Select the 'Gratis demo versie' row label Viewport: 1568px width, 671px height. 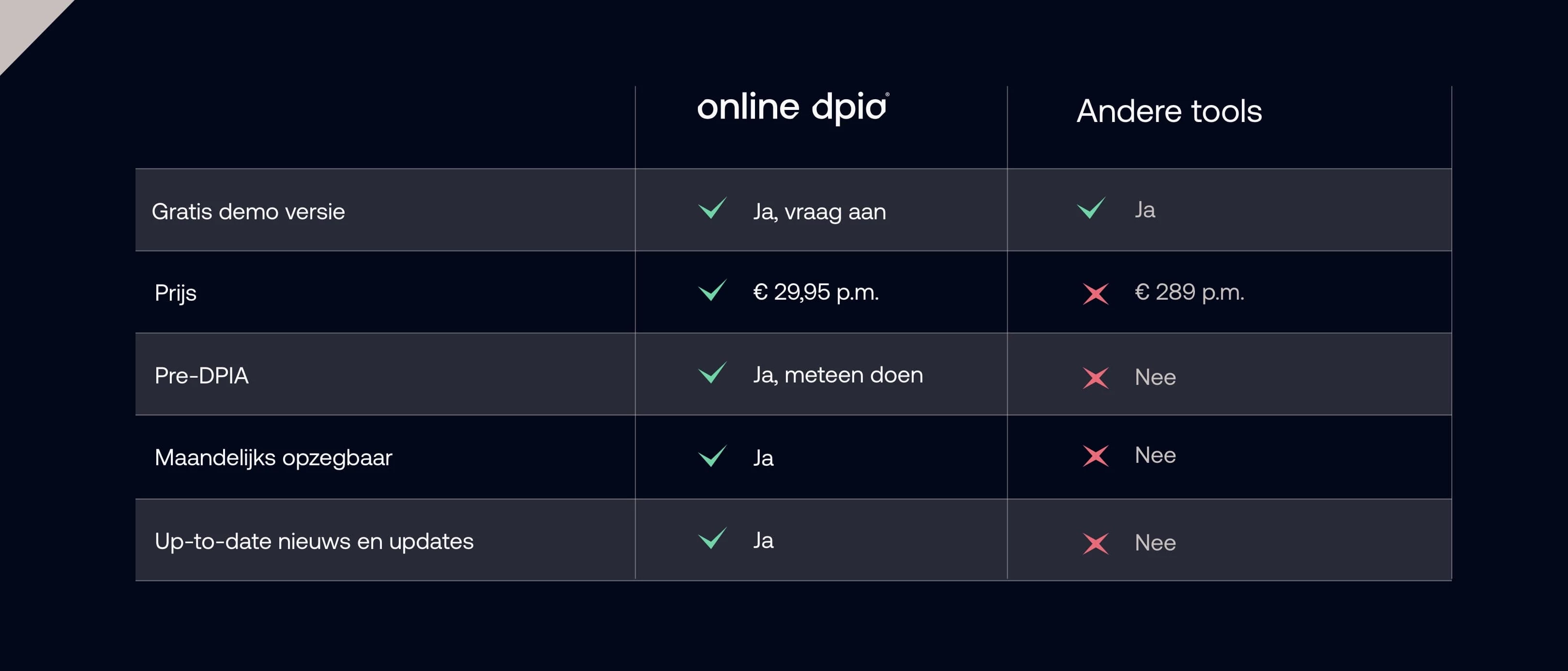248,212
